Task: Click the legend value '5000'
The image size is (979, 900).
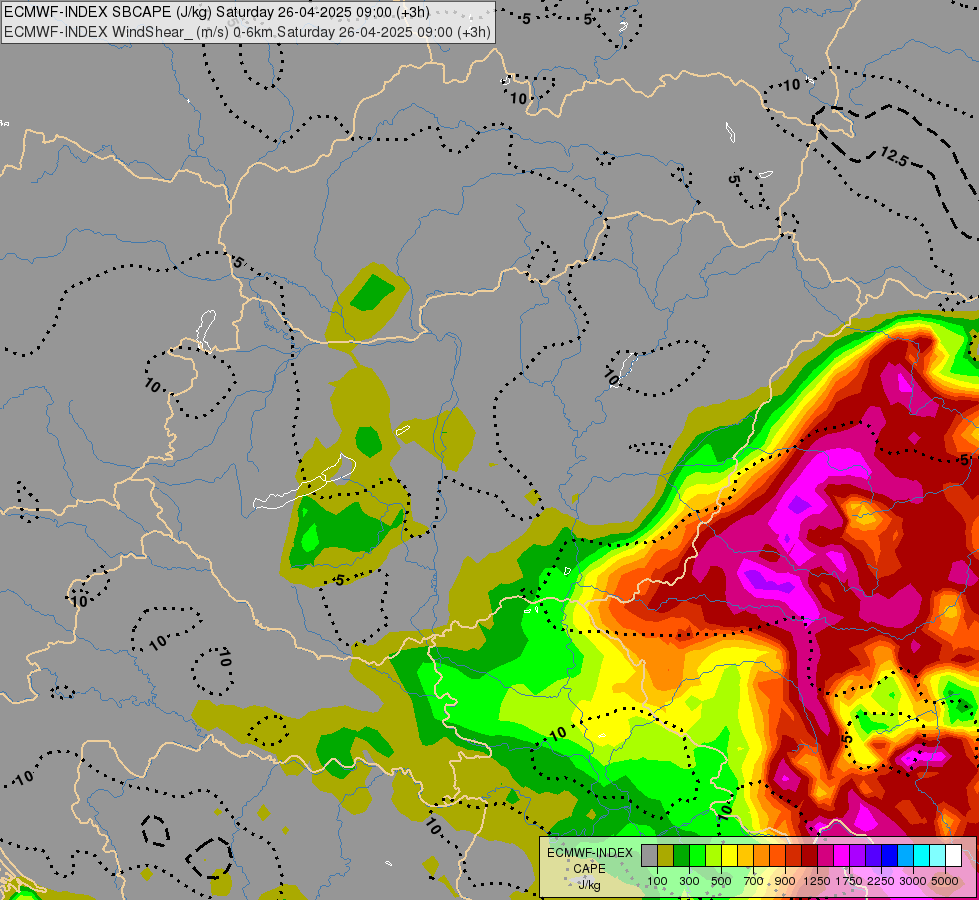Action: click(x=945, y=881)
